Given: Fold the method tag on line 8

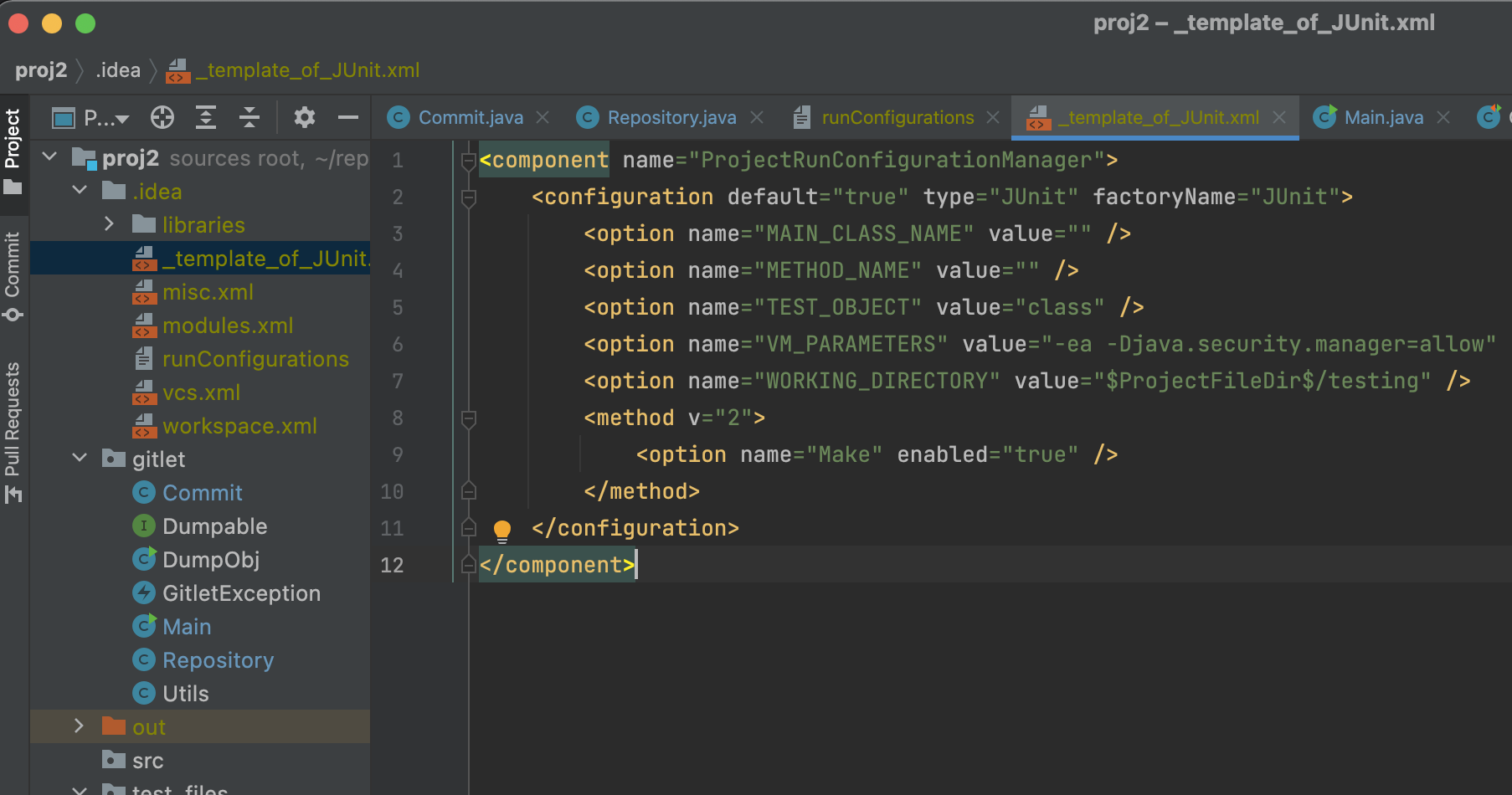Looking at the screenshot, I should click(469, 418).
